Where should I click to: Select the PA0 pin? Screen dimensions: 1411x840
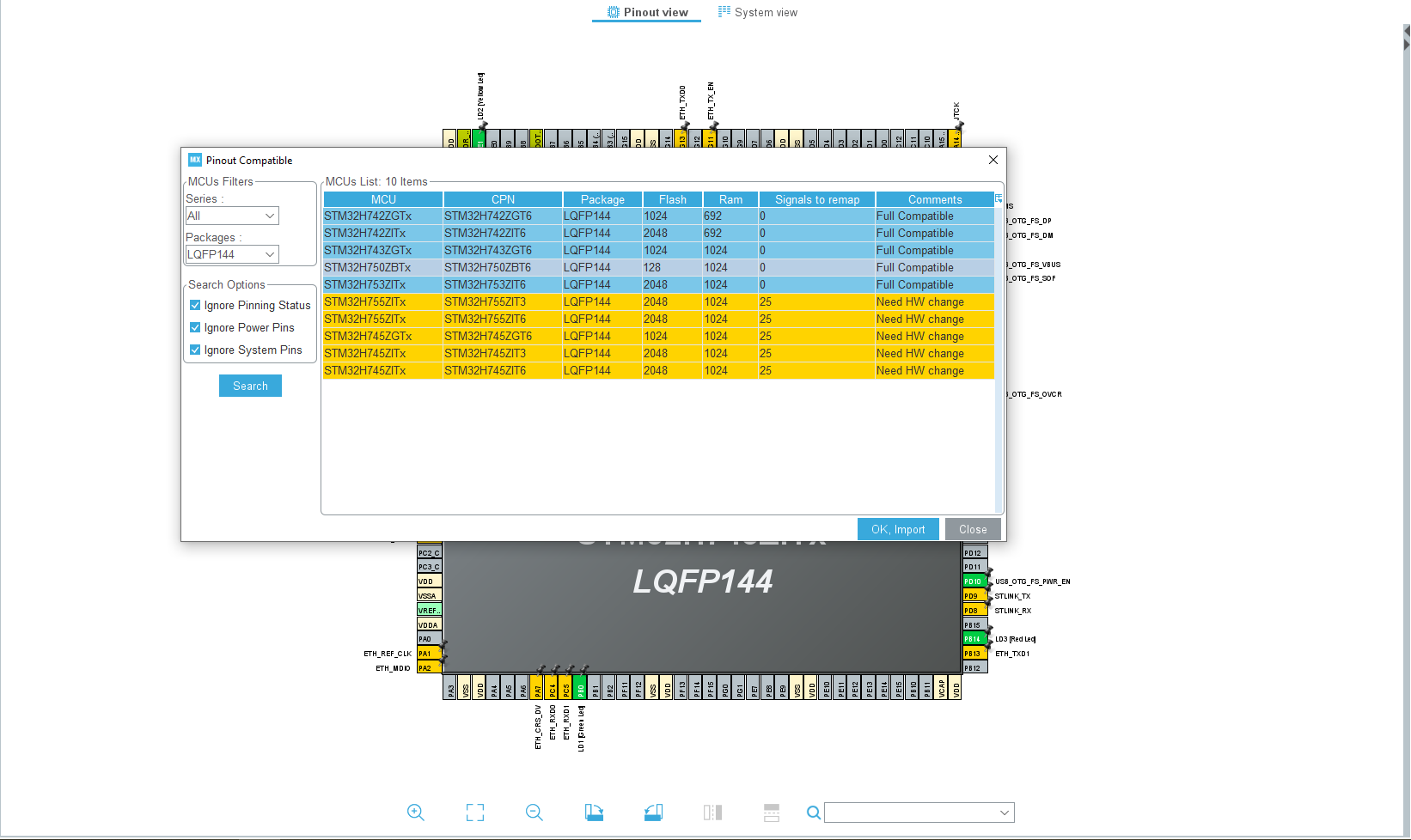point(430,639)
